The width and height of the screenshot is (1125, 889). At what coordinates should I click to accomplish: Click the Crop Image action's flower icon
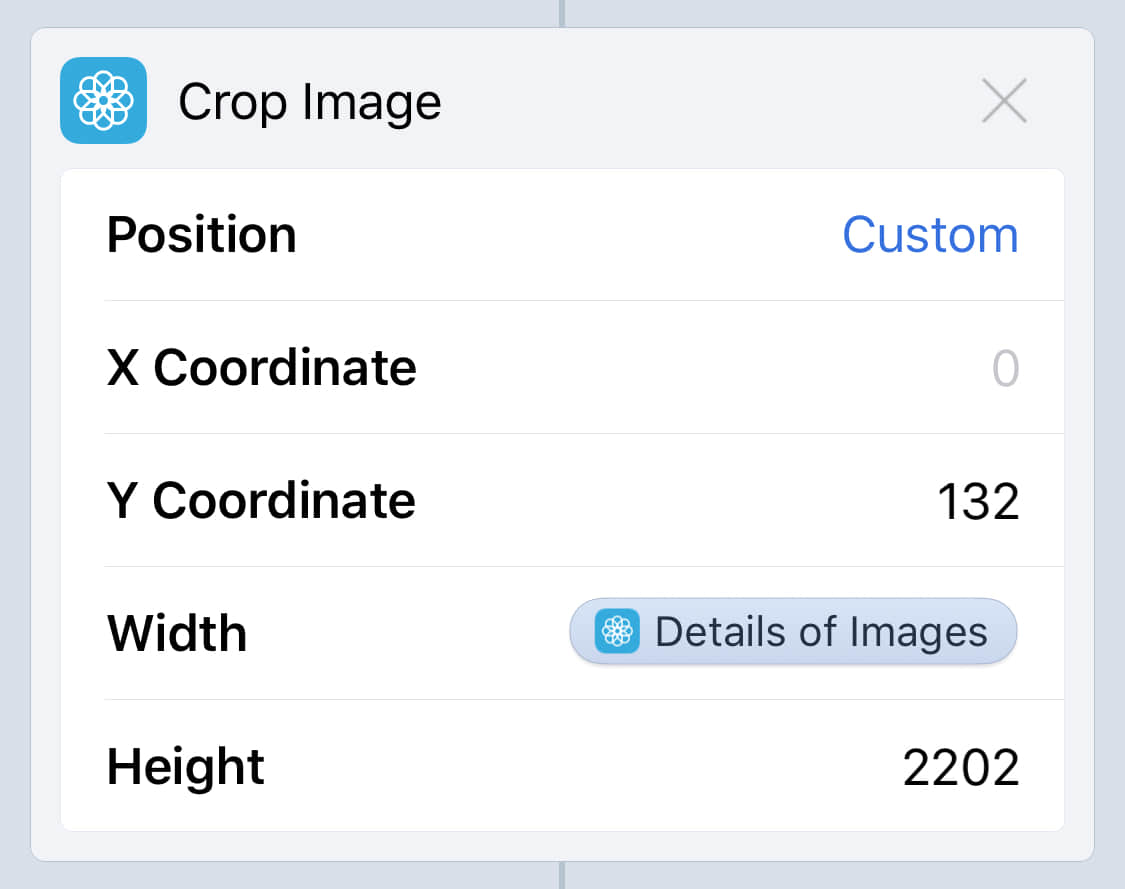coord(103,100)
